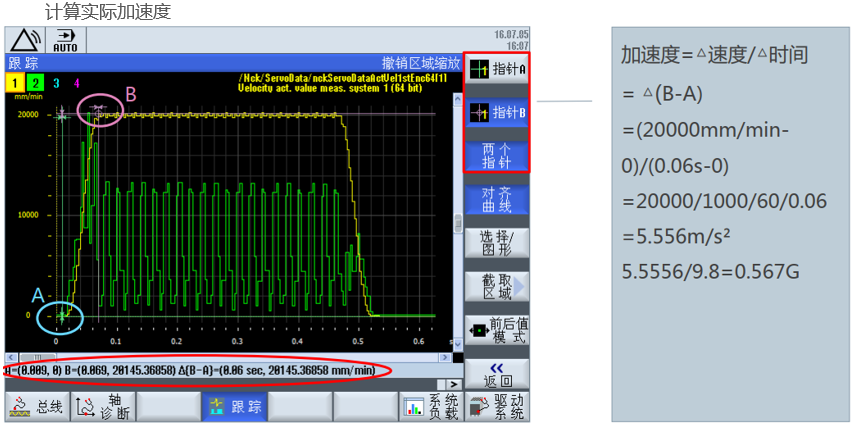The width and height of the screenshot is (854, 427).
Task: Click the horizontal scrollbar left arrow
Action: pyautogui.click(x=10, y=357)
